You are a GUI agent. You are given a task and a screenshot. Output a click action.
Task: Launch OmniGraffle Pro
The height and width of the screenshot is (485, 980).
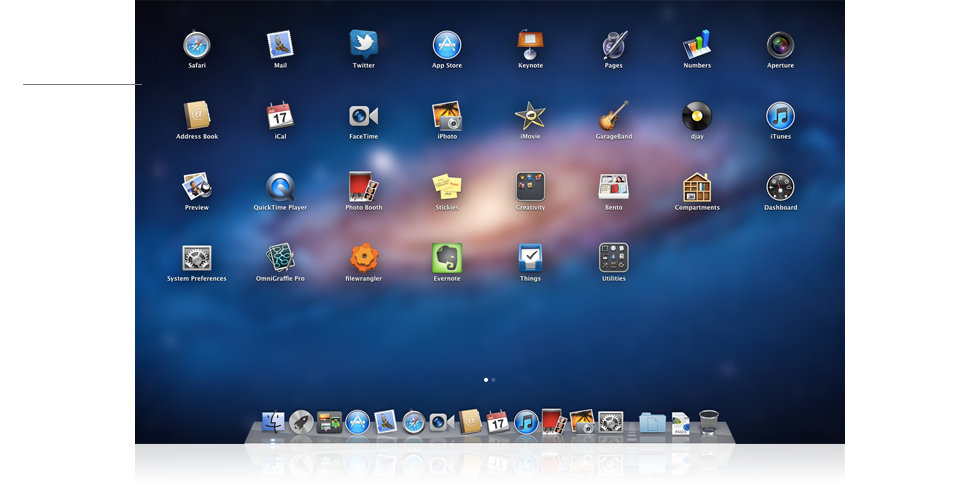[280, 258]
